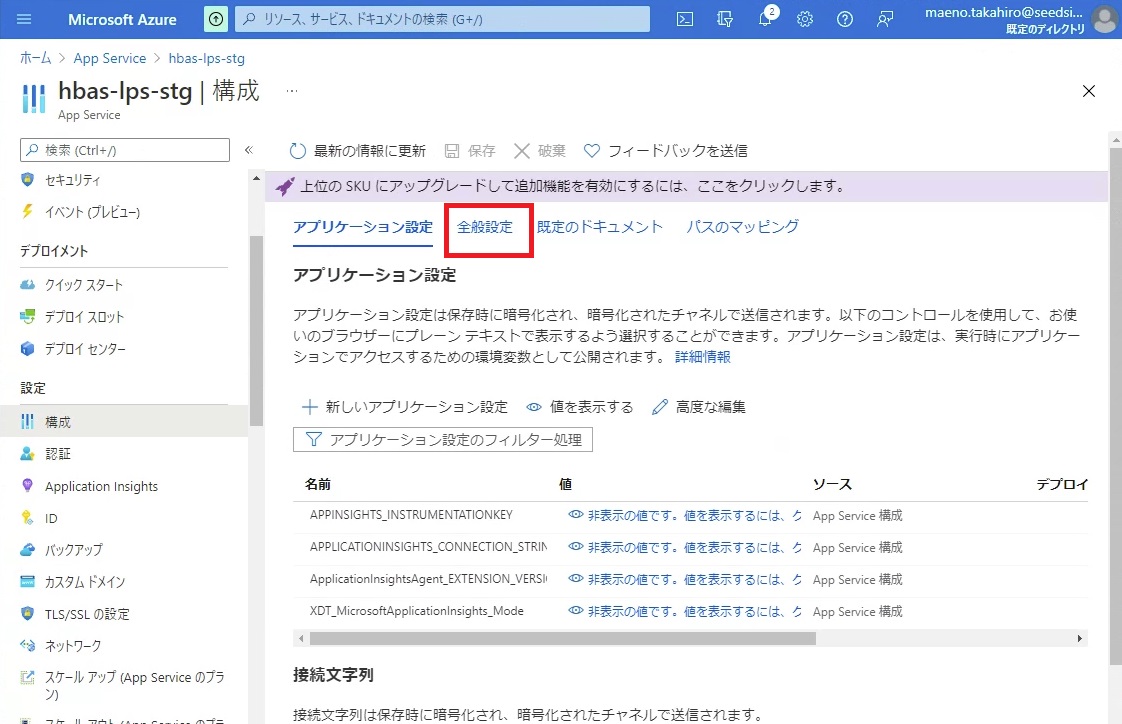Open Azure Cloud Shell icon

(685, 19)
